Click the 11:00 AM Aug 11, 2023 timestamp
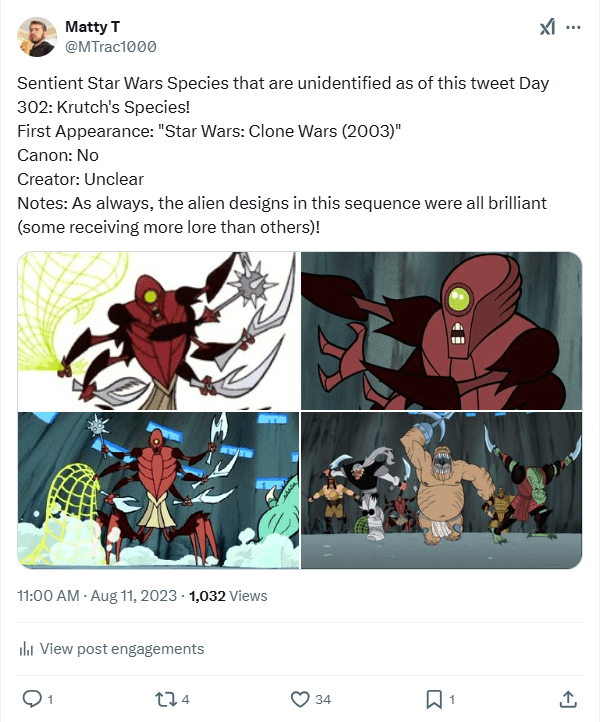Screen dimensions: 601x722 98,596
